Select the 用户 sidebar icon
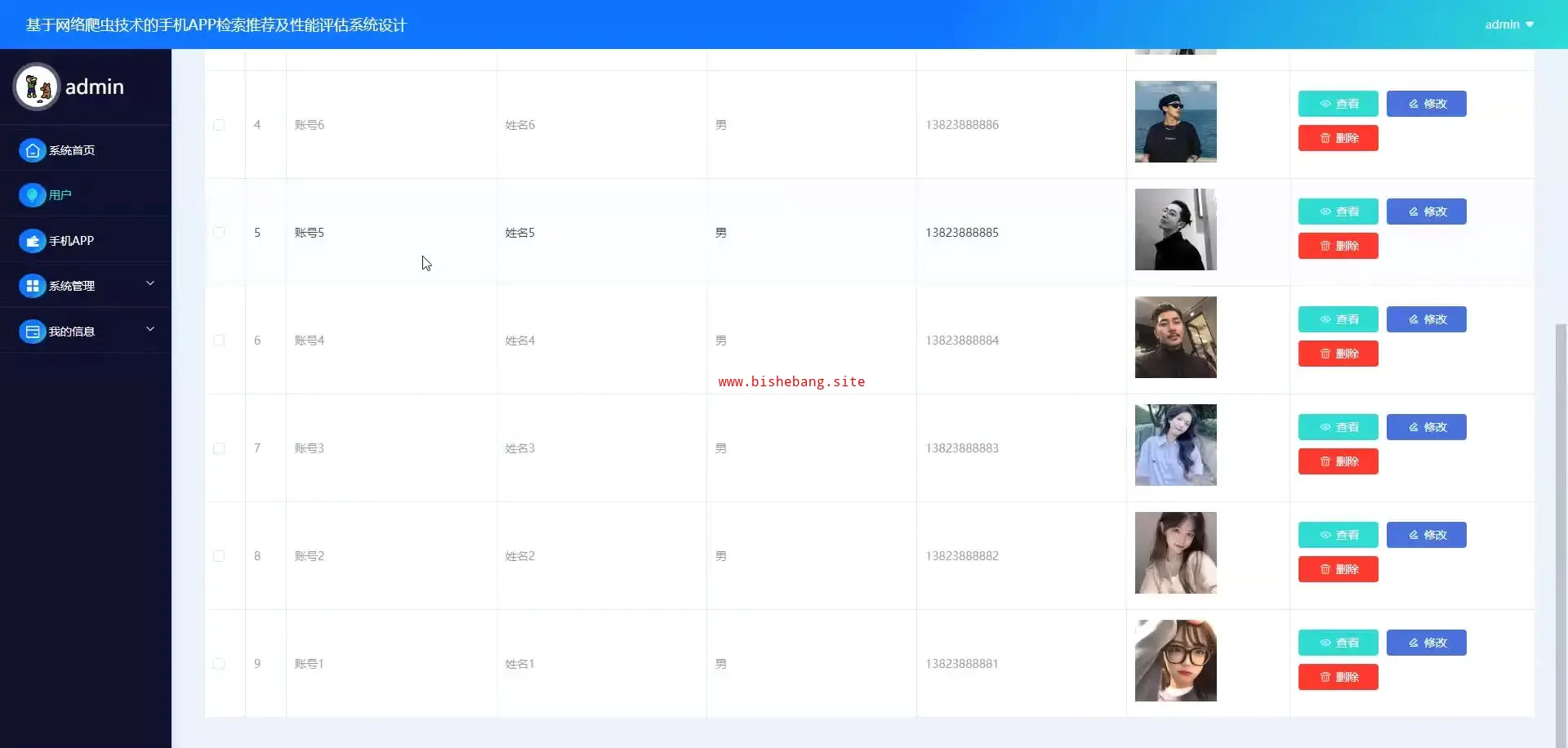Image resolution: width=1568 pixels, height=748 pixels. click(32, 195)
